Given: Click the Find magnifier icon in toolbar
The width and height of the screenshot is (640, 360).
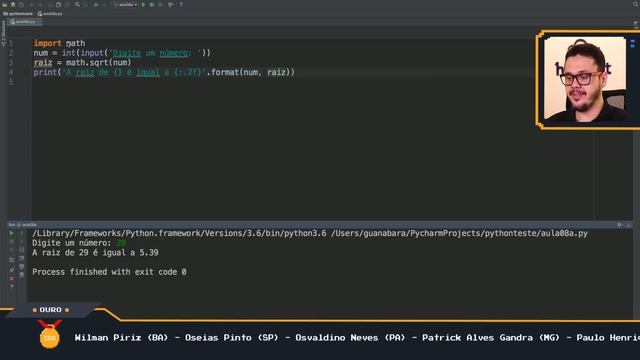Looking at the screenshot, I should pyautogui.click(x=78, y=5).
